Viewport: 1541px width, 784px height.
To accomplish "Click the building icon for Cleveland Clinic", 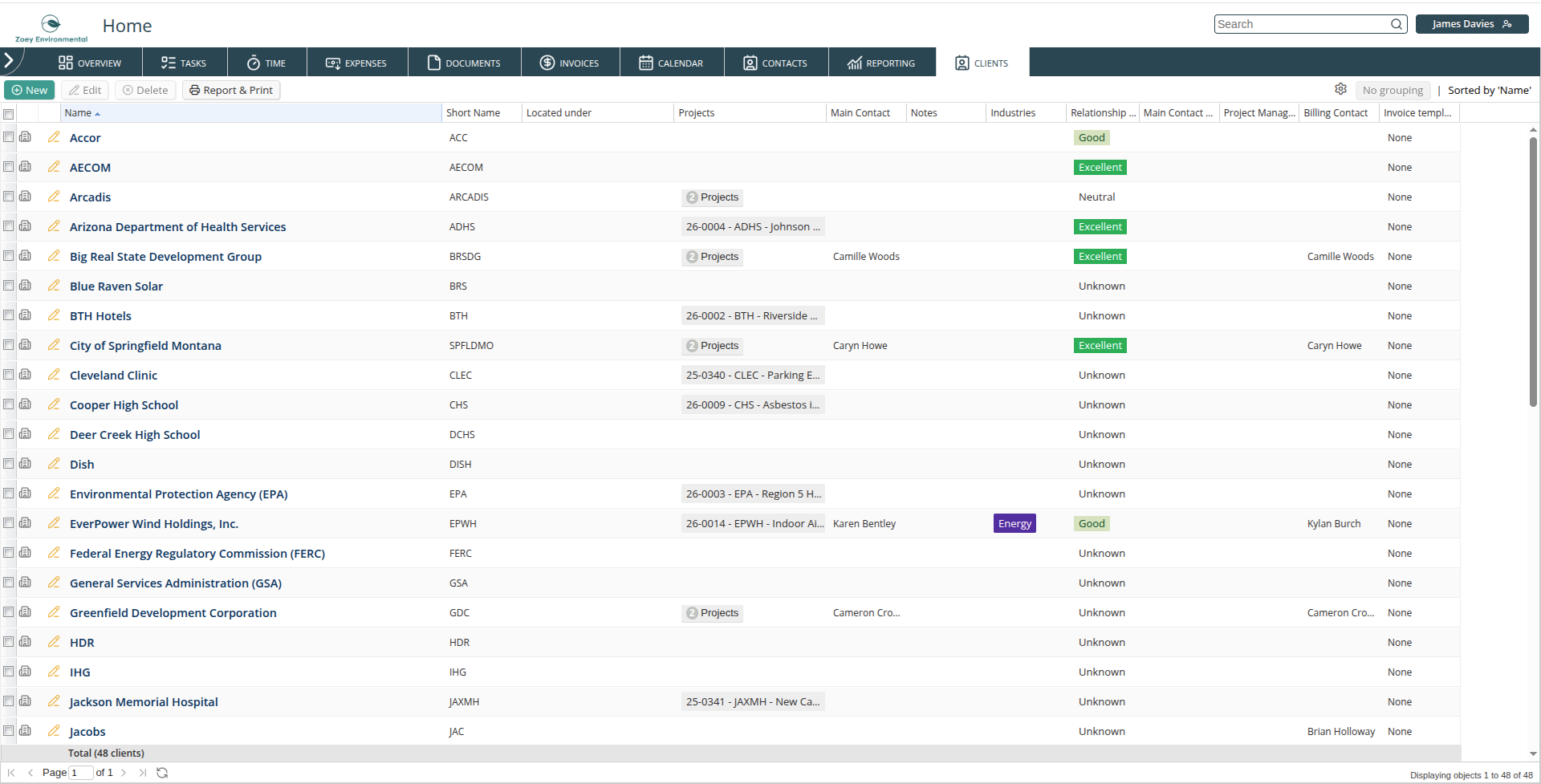I will (x=26, y=375).
